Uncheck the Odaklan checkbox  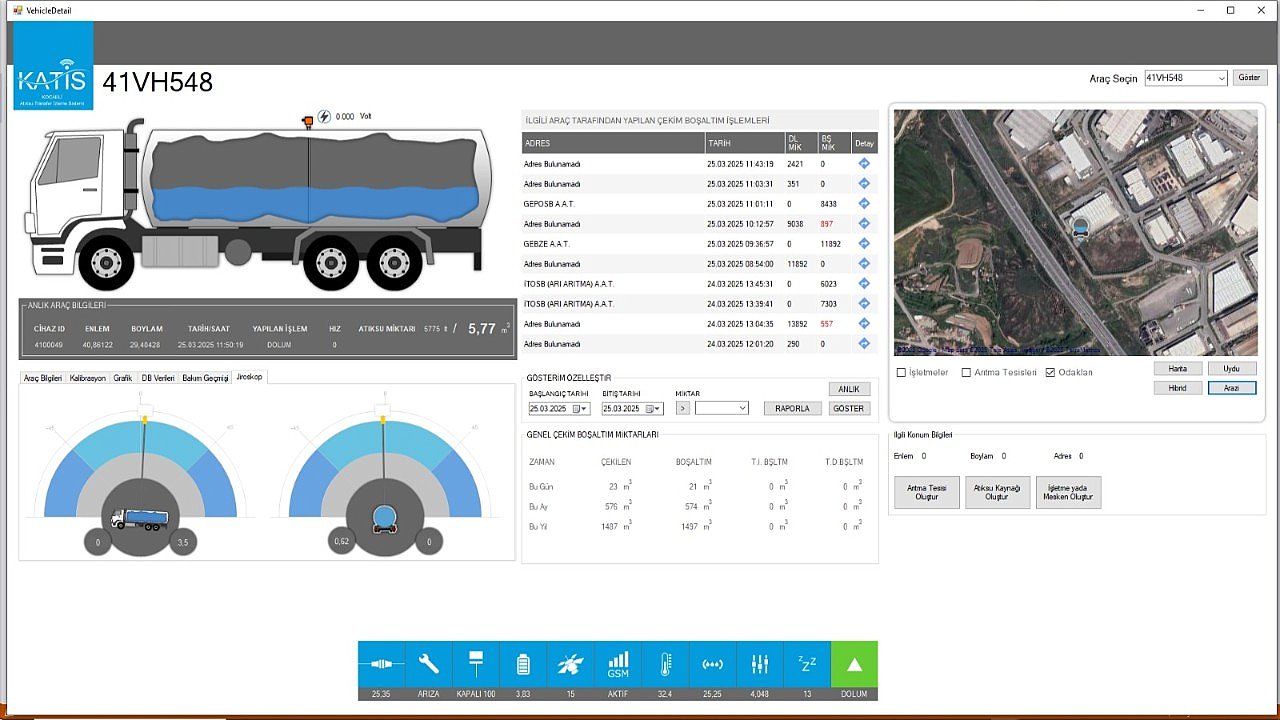(1050, 373)
